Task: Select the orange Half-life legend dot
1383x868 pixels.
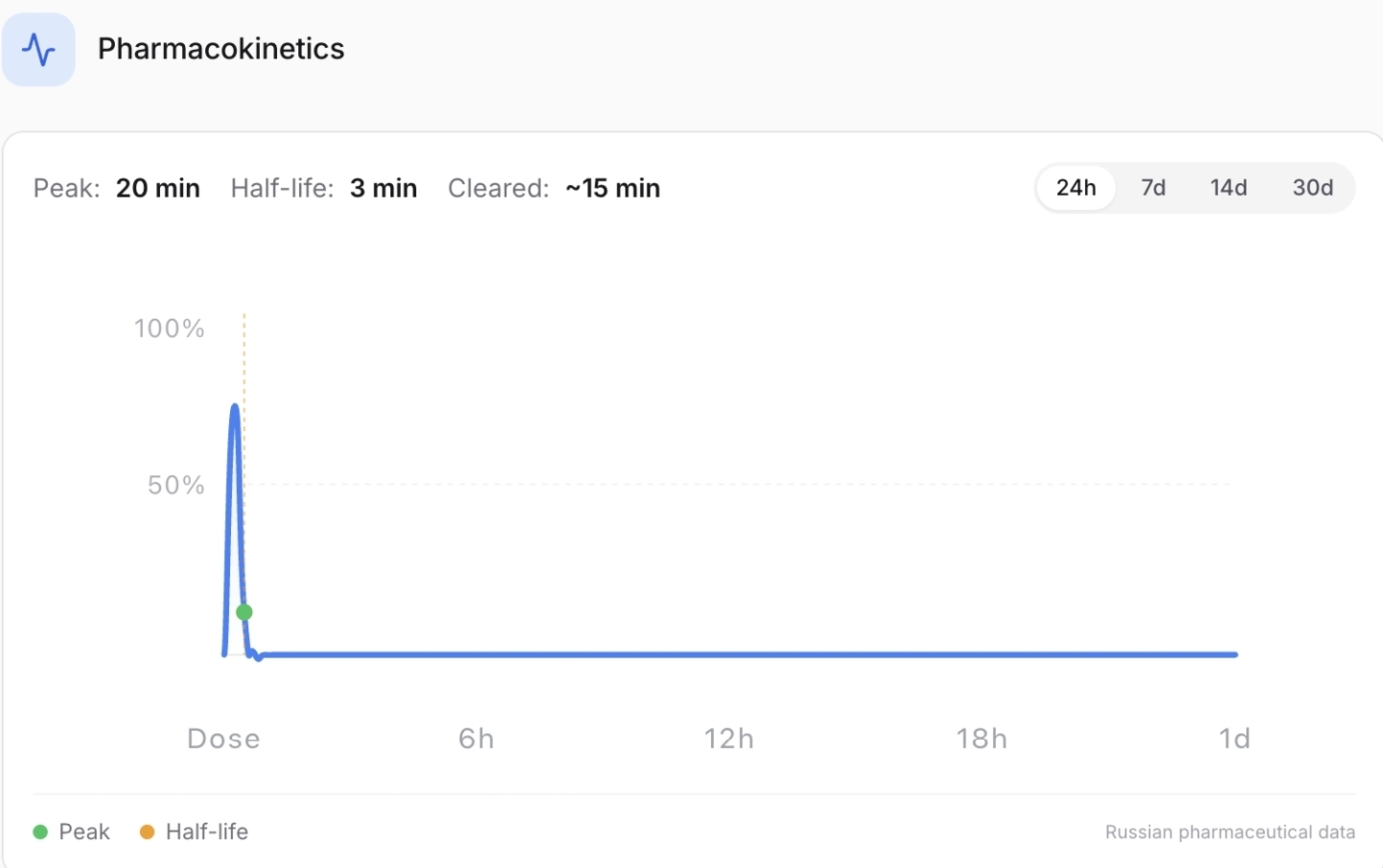Action: tap(147, 832)
